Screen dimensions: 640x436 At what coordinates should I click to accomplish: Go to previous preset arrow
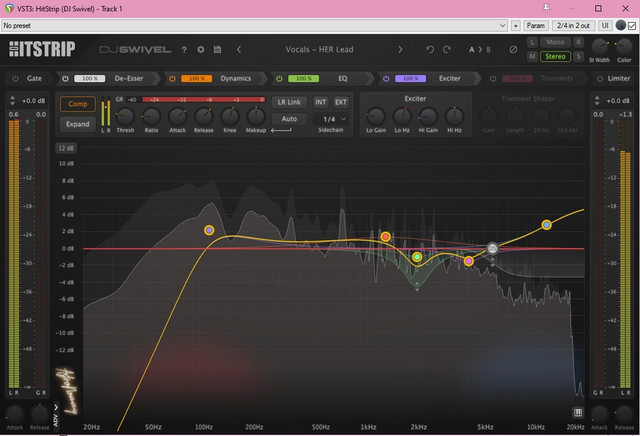239,49
